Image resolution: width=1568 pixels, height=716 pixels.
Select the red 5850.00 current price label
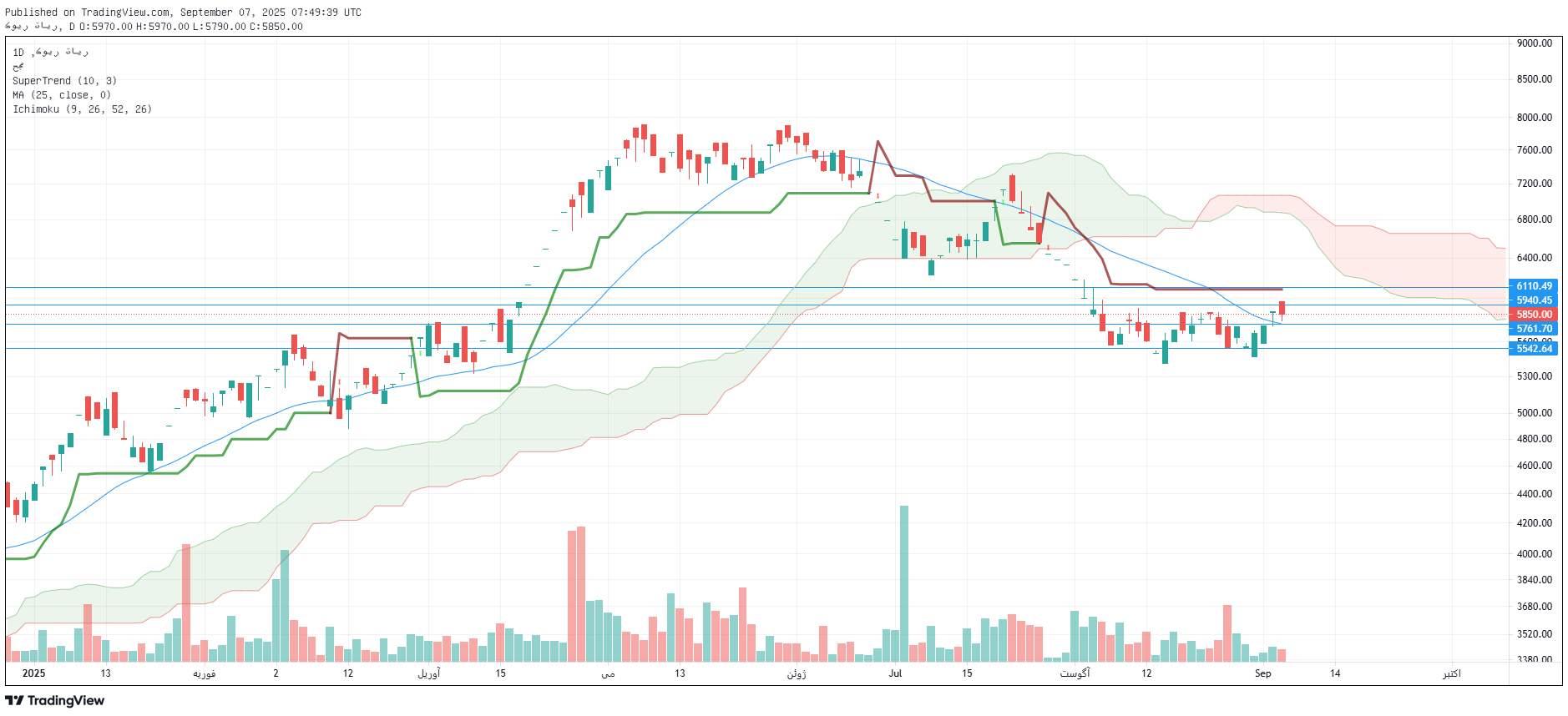tap(1533, 315)
